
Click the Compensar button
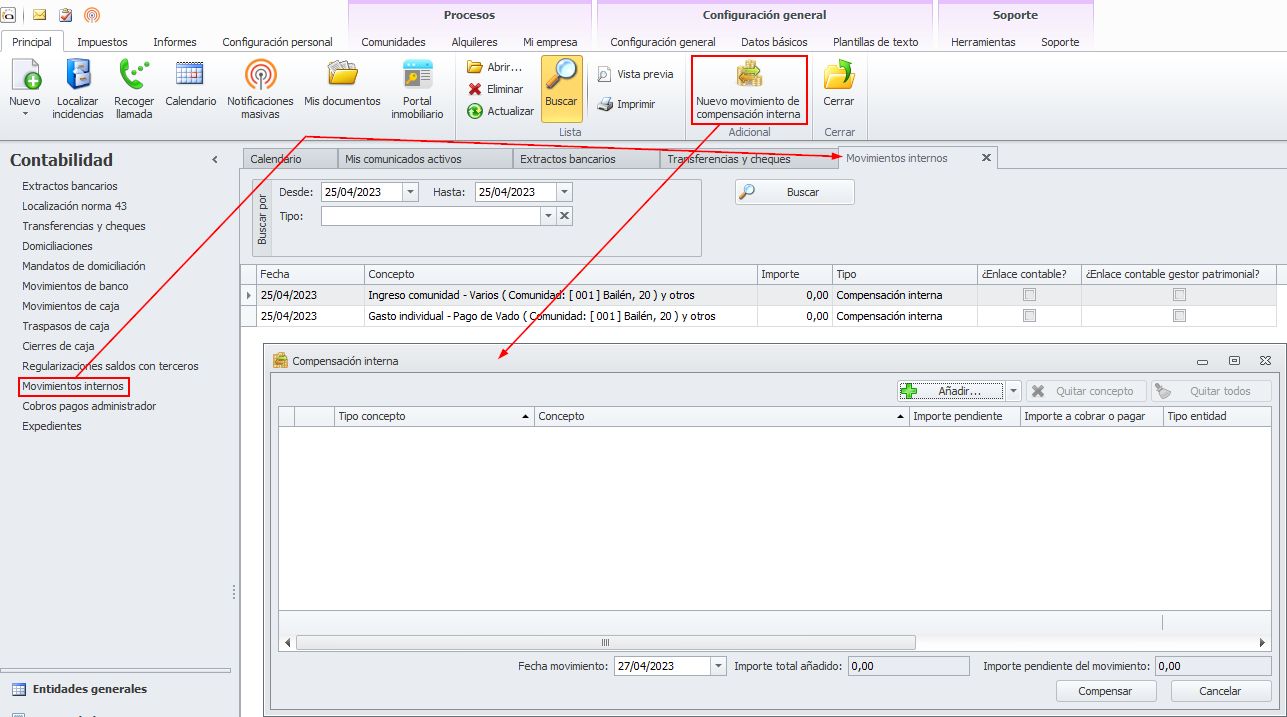coord(1106,691)
